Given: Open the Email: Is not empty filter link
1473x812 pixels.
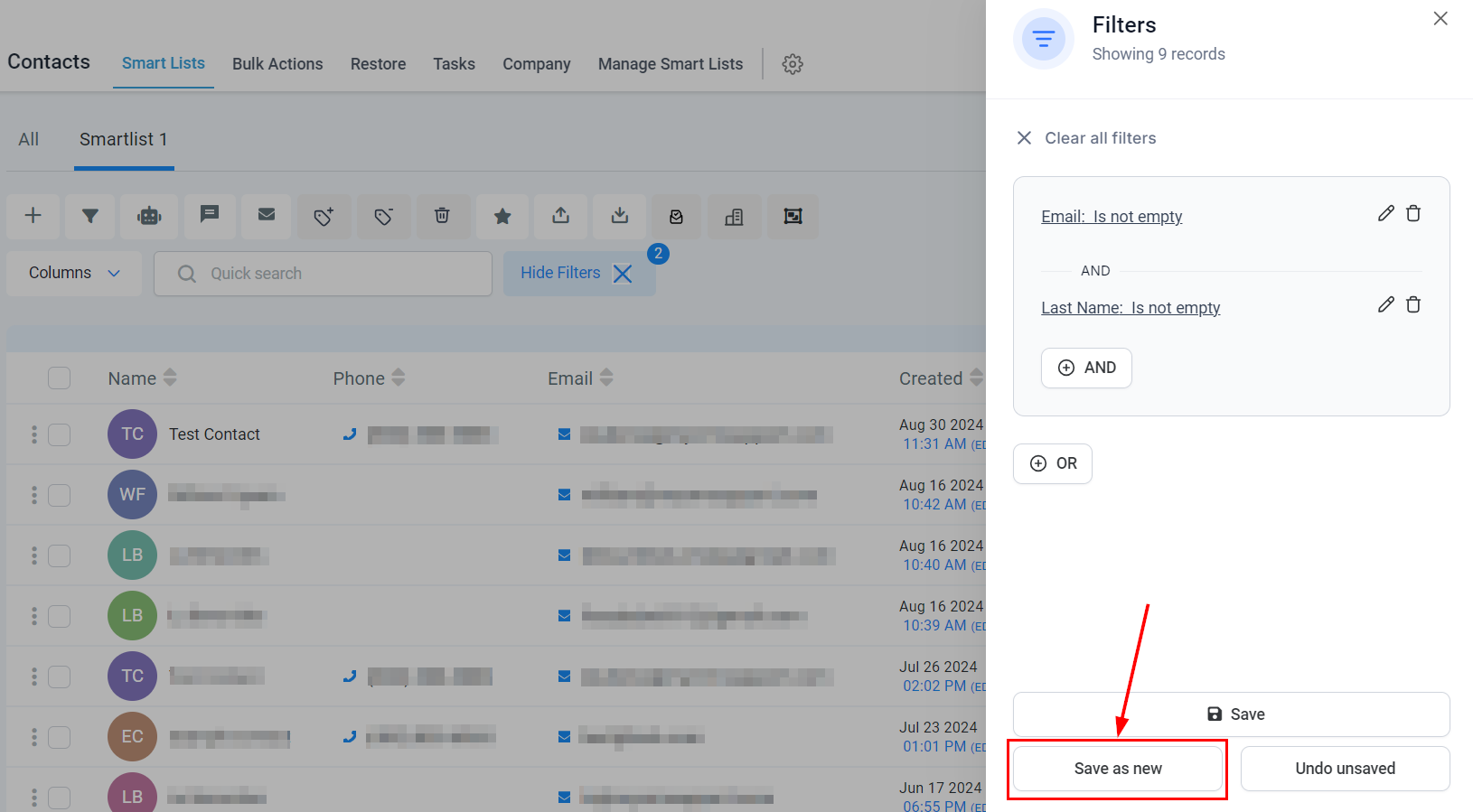Looking at the screenshot, I should 1112,217.
